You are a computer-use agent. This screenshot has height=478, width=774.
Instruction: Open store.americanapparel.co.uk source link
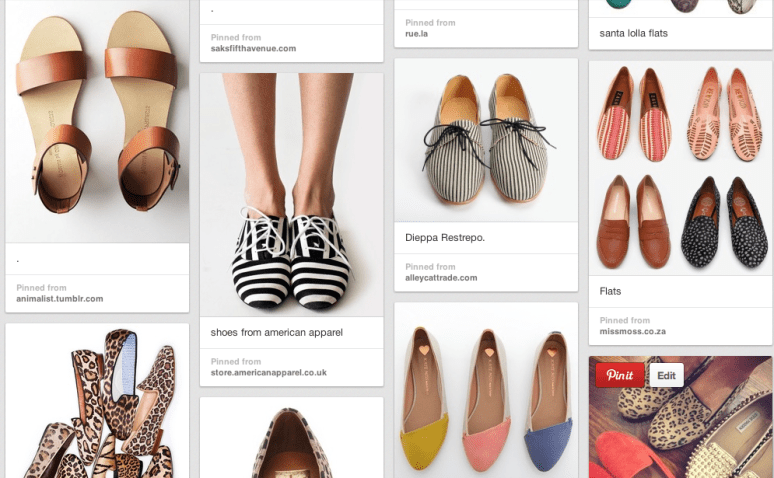coord(269,373)
